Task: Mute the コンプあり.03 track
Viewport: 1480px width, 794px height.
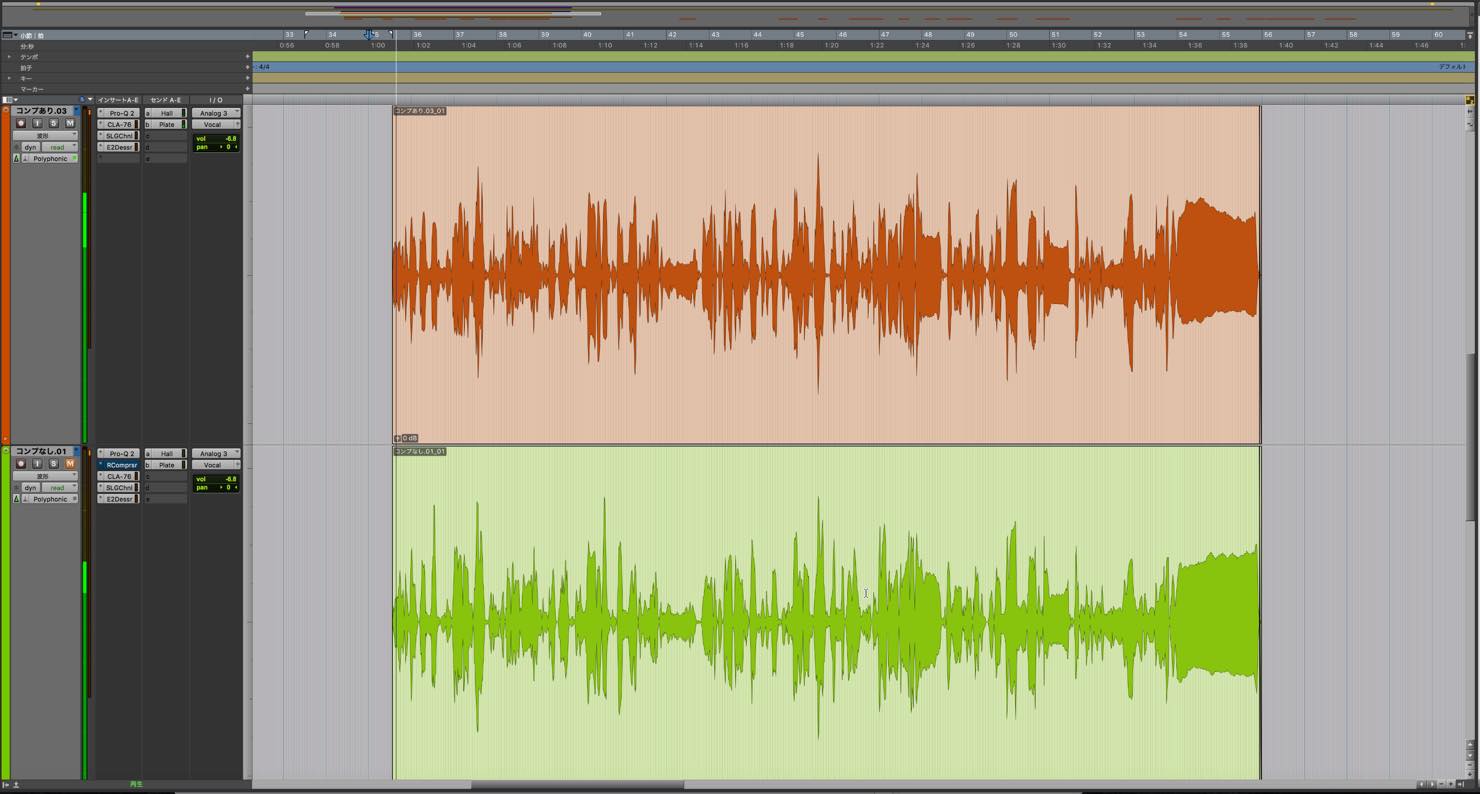Action: 70,123
